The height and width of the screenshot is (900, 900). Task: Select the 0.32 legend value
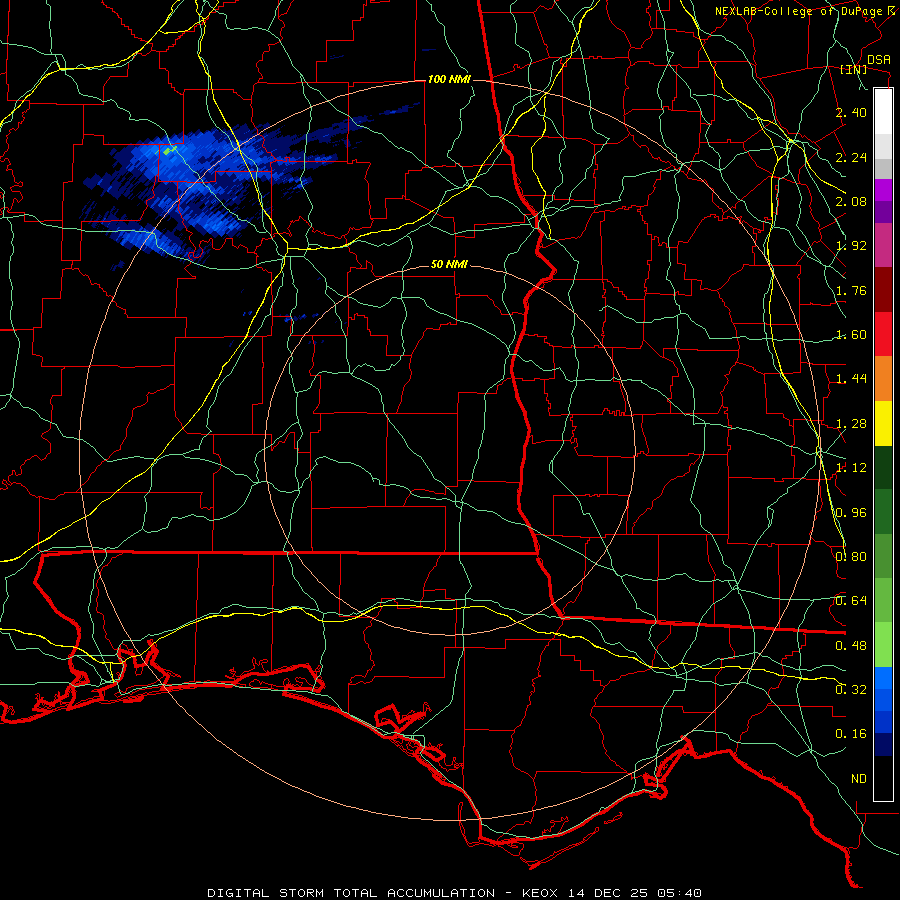click(851, 690)
